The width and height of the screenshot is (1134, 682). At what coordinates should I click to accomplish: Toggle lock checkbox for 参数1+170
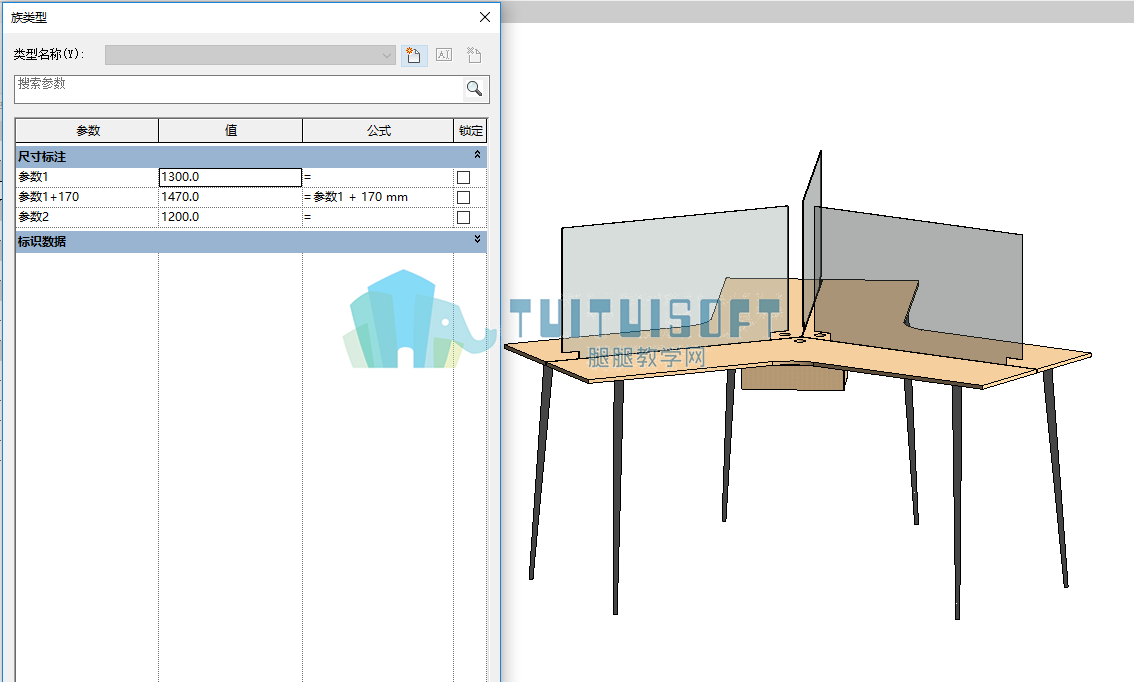464,197
